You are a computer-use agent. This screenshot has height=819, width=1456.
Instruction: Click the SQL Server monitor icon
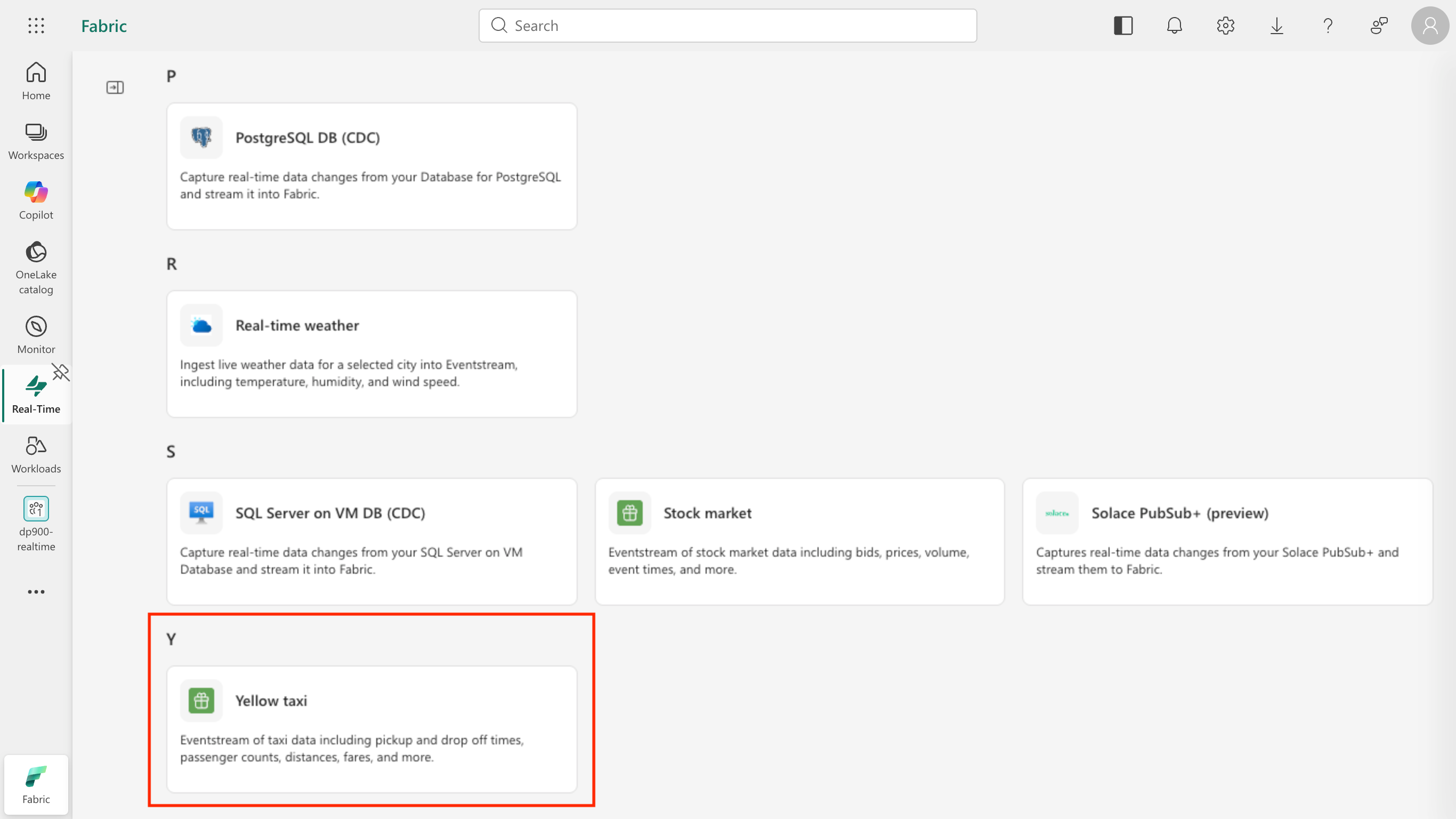click(201, 513)
